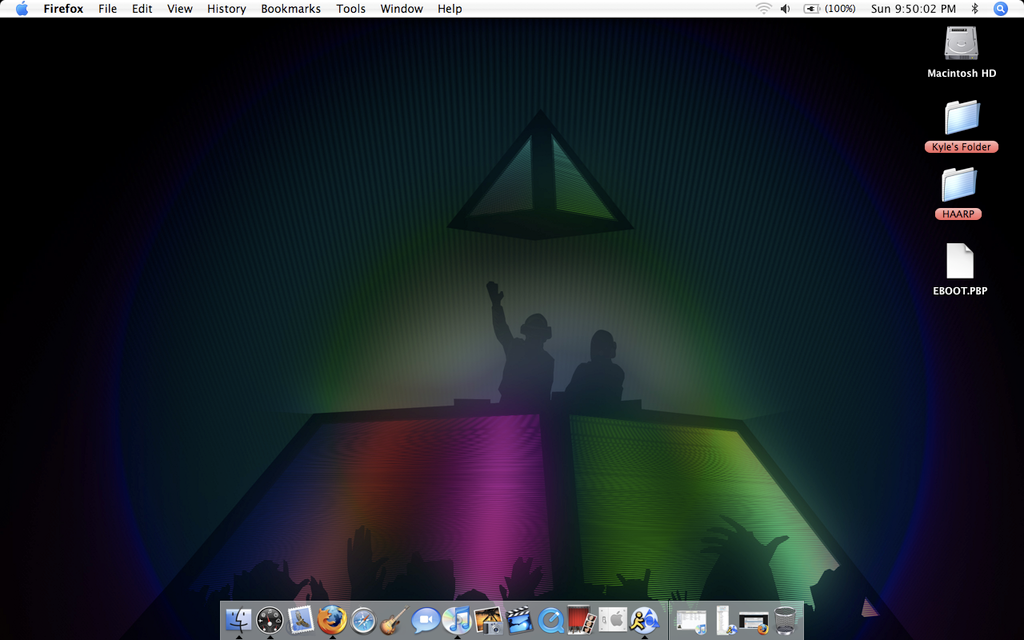Select the Kyle's Folder desktop folder

[x=961, y=118]
